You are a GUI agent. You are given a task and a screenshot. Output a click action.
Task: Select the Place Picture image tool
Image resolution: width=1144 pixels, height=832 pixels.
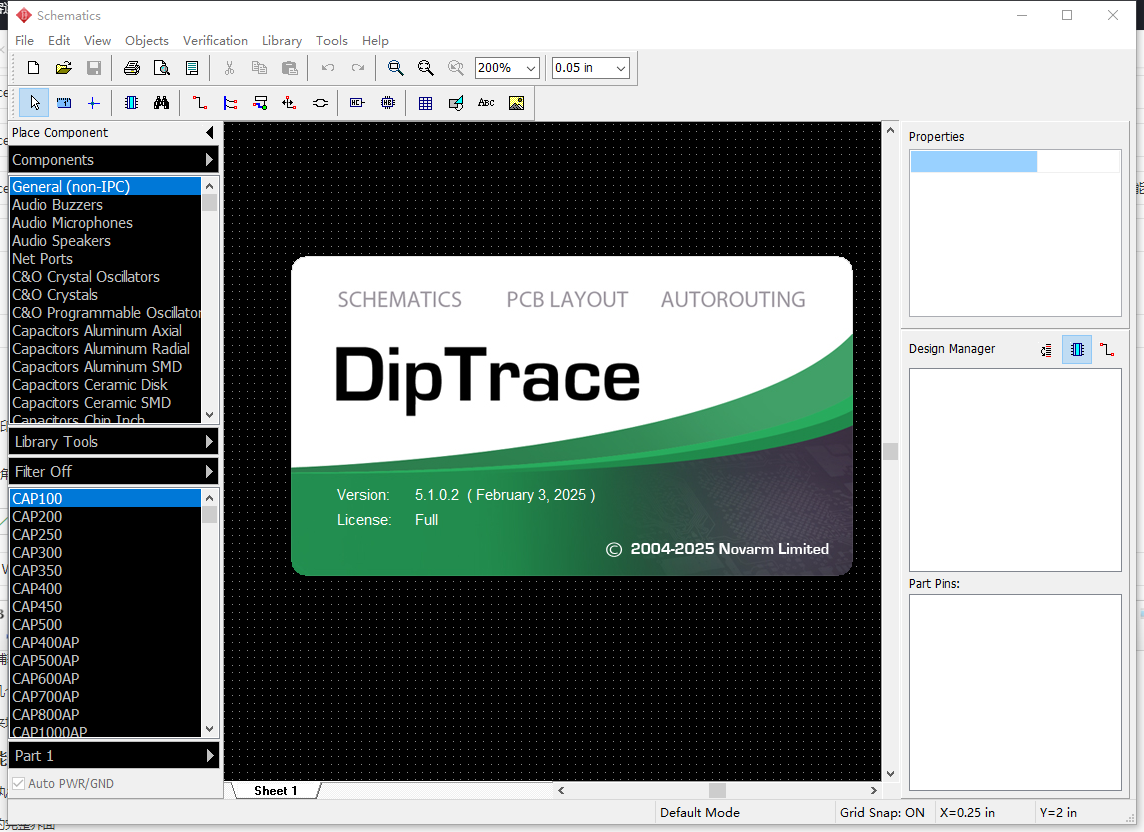point(516,103)
